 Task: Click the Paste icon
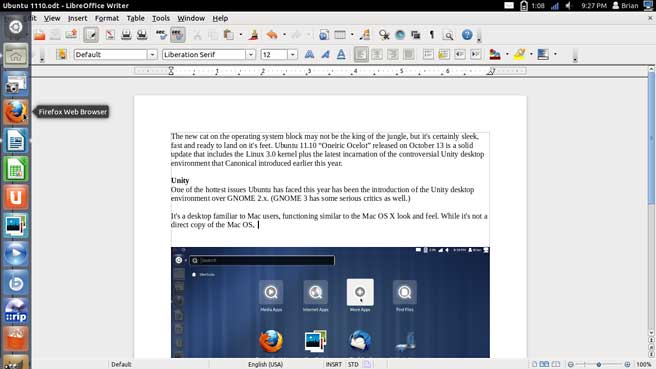(228, 35)
